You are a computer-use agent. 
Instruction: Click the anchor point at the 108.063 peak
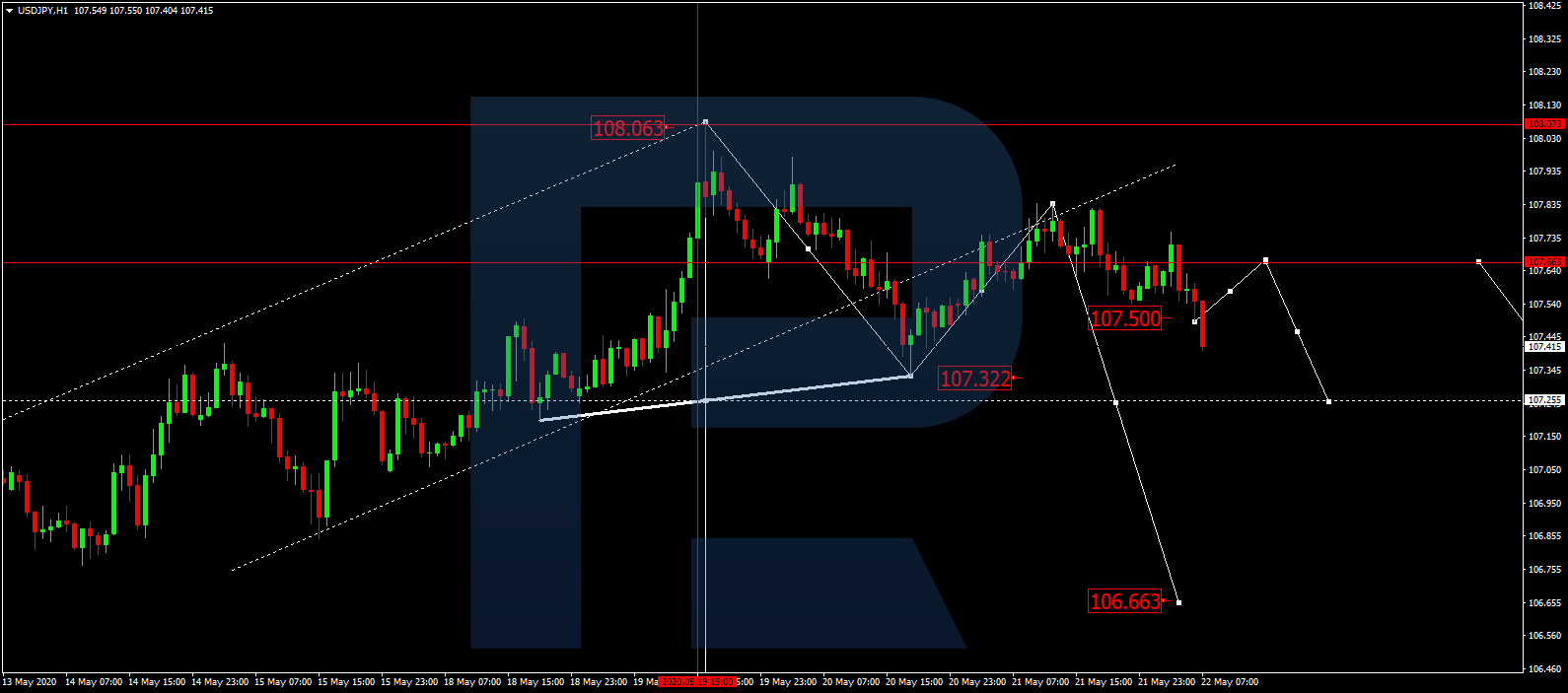[705, 121]
